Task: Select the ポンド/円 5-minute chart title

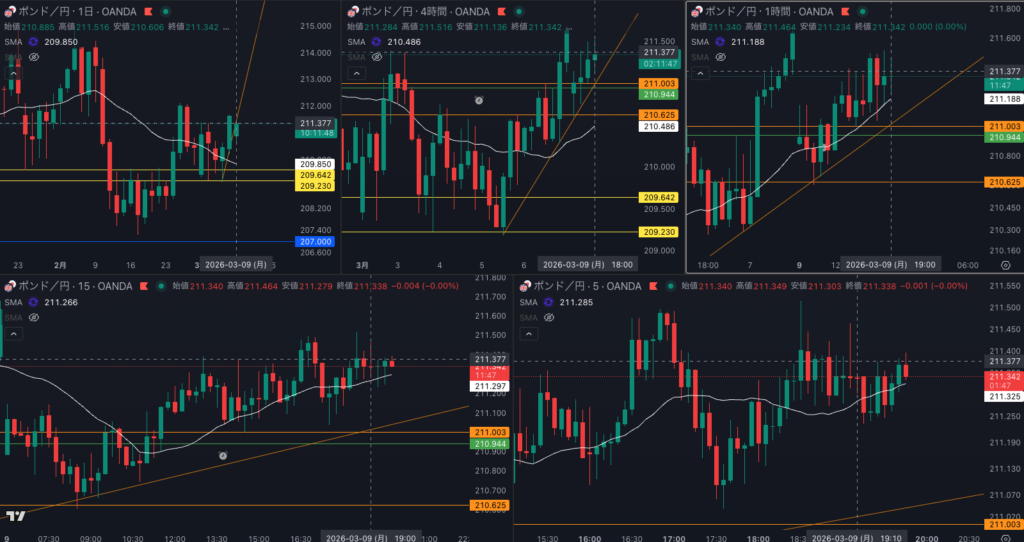Action: pos(581,287)
